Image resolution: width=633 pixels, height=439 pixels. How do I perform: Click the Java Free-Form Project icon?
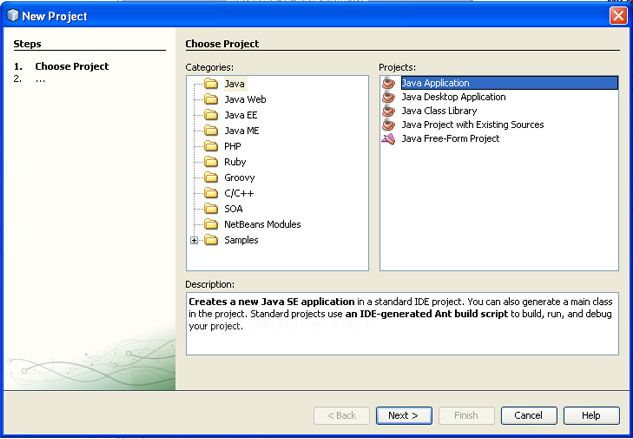coord(388,139)
